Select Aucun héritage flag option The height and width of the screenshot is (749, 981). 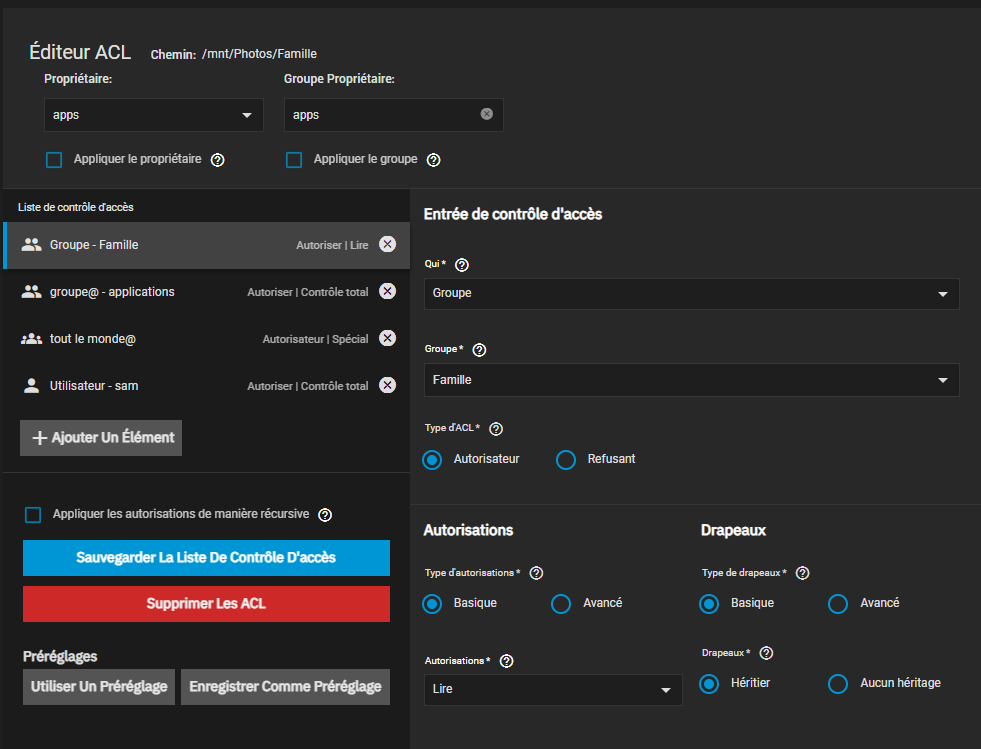pyautogui.click(x=838, y=684)
